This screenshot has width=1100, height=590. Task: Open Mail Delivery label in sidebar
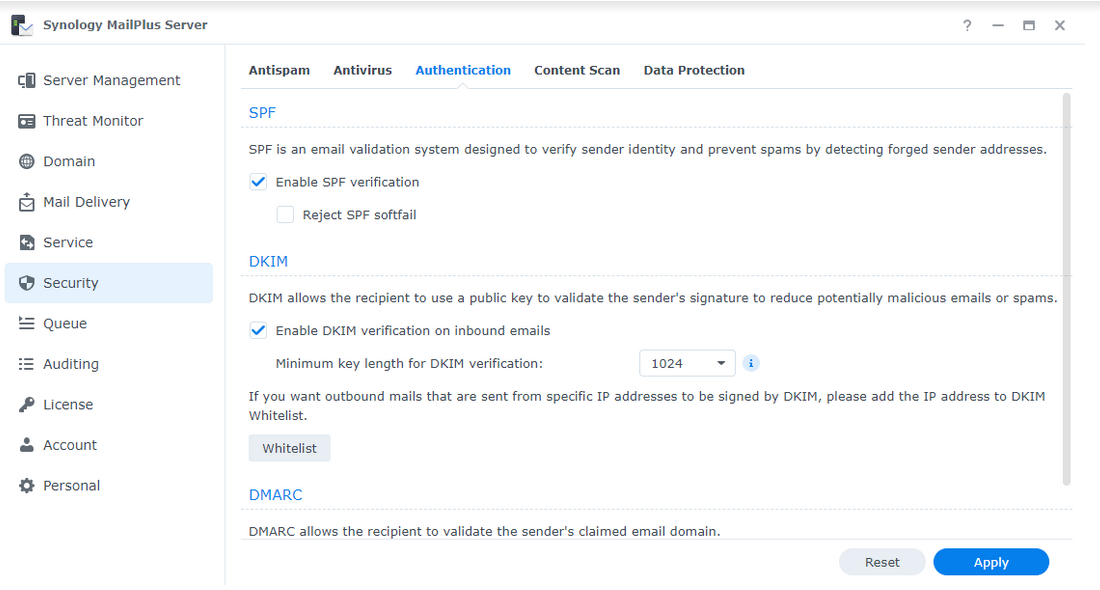(86, 202)
